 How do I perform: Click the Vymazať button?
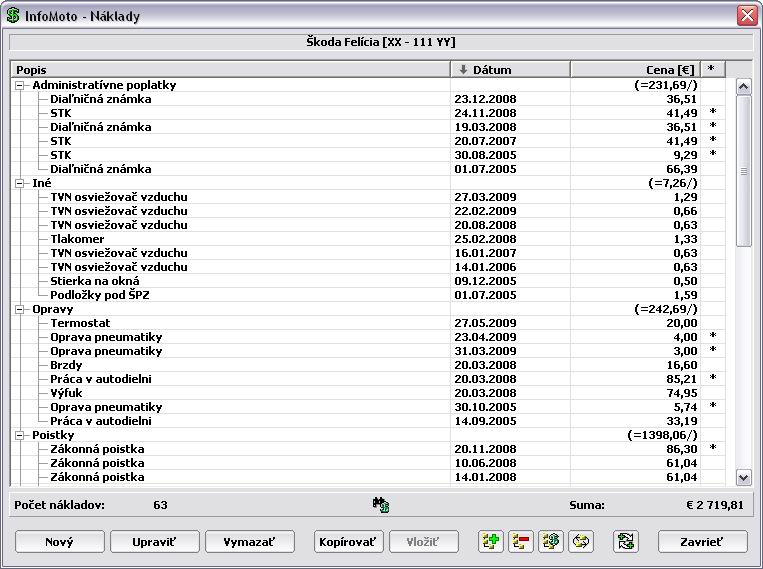pyautogui.click(x=250, y=542)
